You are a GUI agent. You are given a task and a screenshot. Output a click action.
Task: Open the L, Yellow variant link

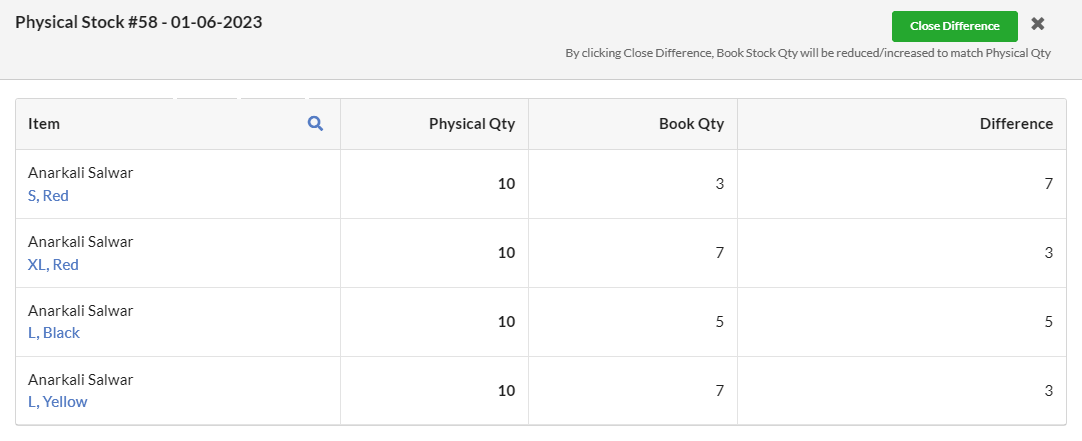pyautogui.click(x=57, y=402)
